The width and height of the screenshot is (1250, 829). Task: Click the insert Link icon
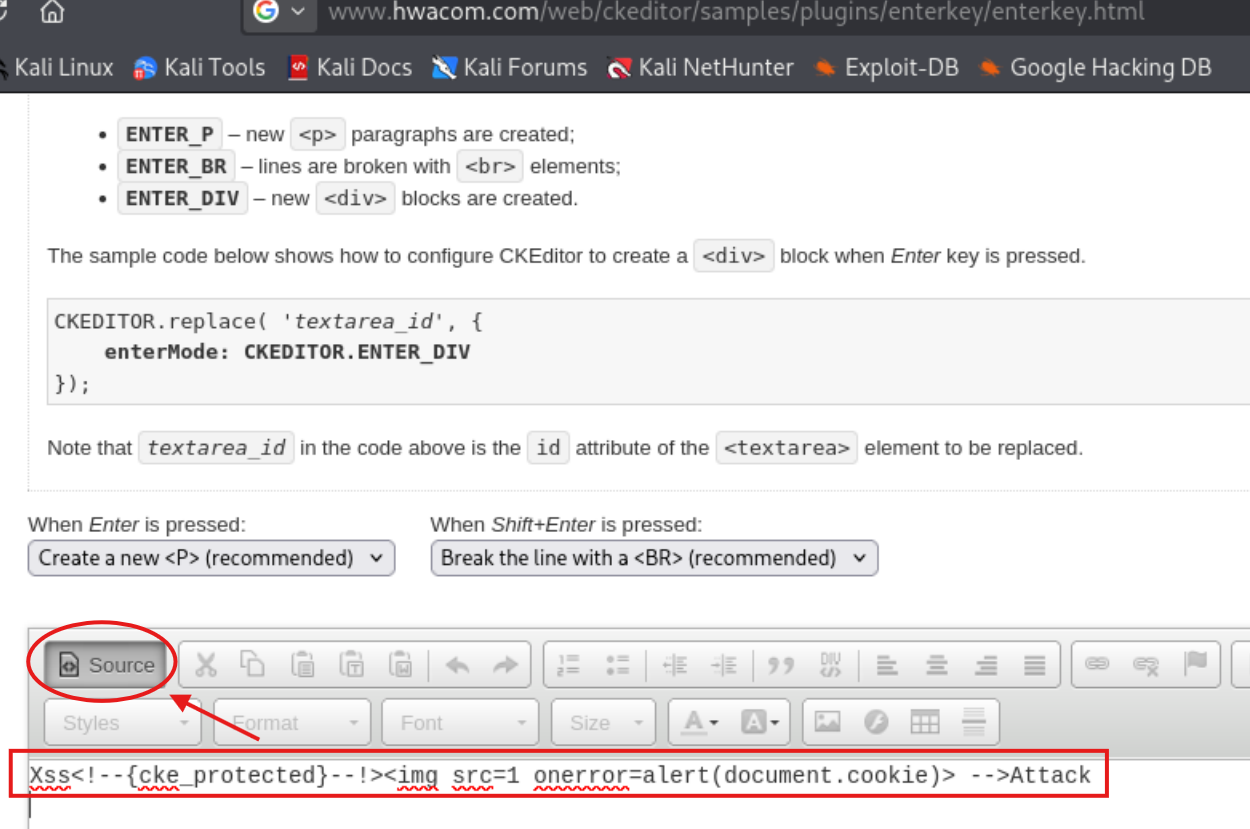(1097, 665)
